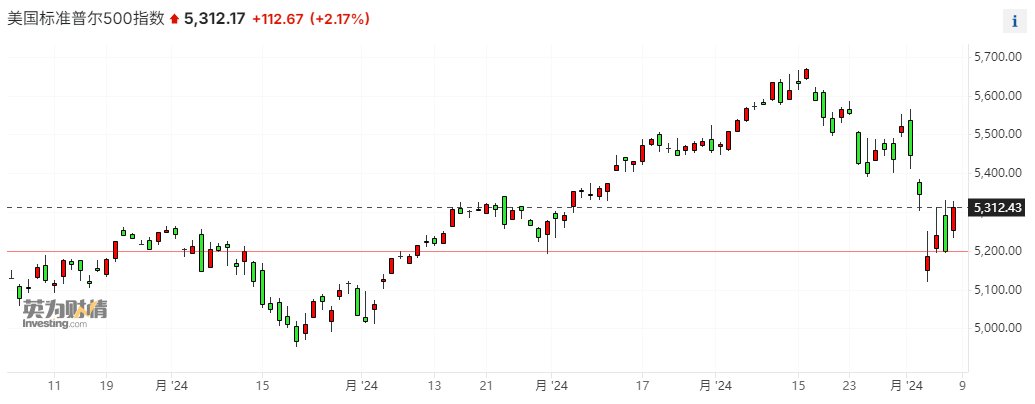Click date label 21 on time axis

click(x=487, y=385)
